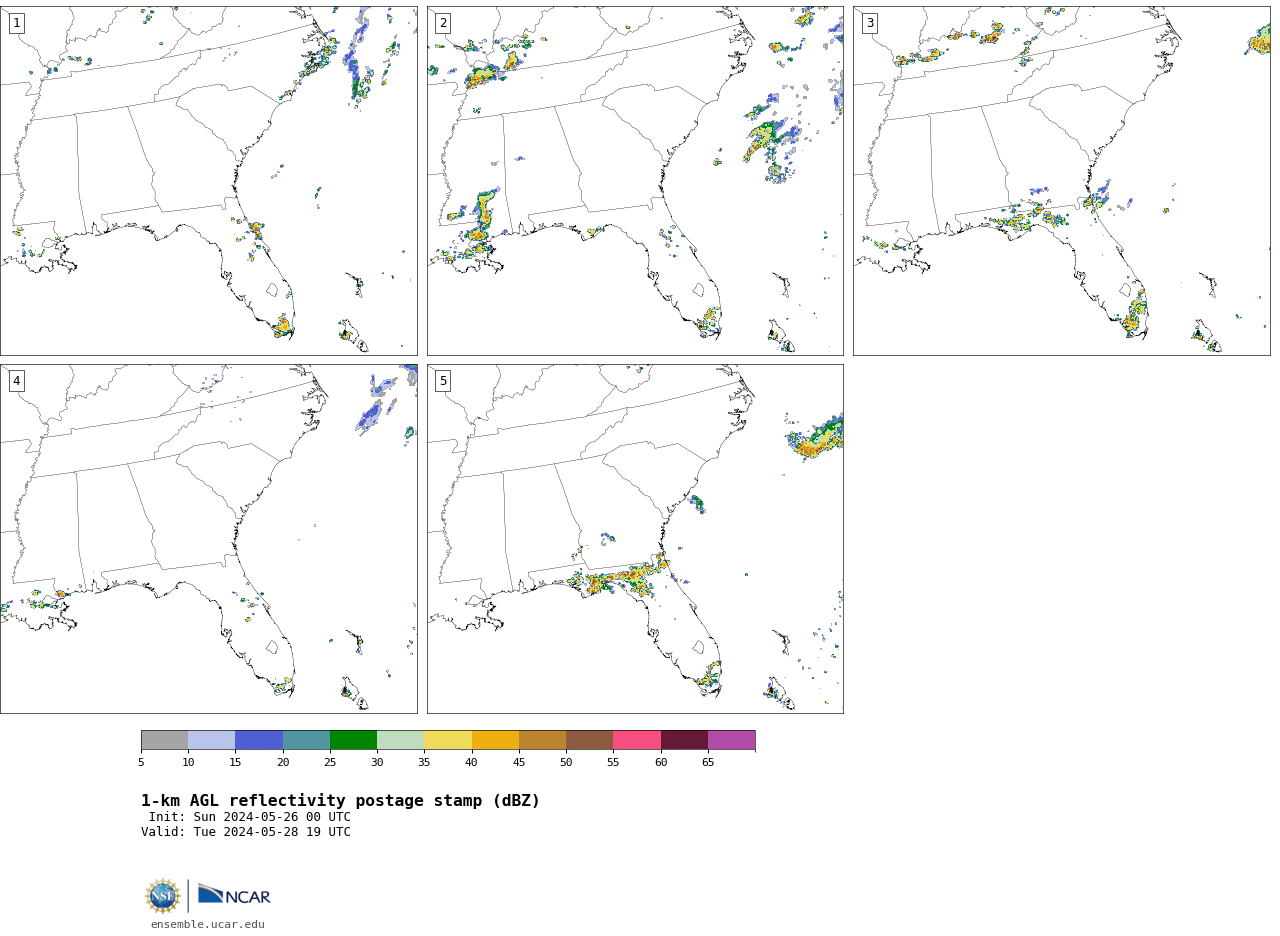Screen dimensions: 1280x936
Task: Click the ensemble.ucar.edu link text
Action: click(208, 925)
